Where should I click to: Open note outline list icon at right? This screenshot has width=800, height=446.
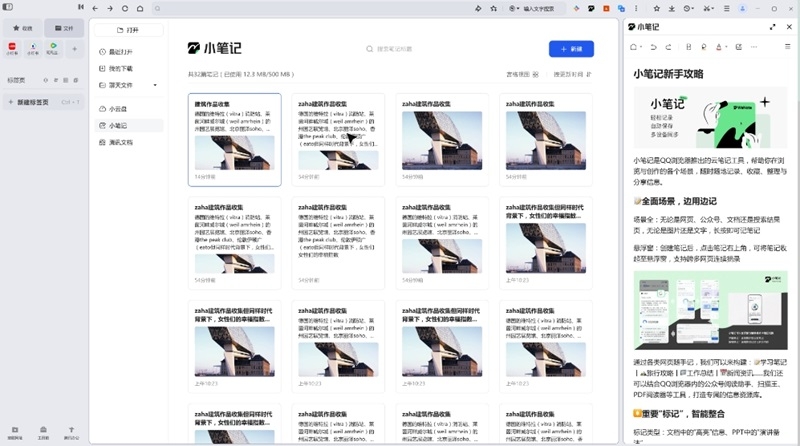point(787,47)
